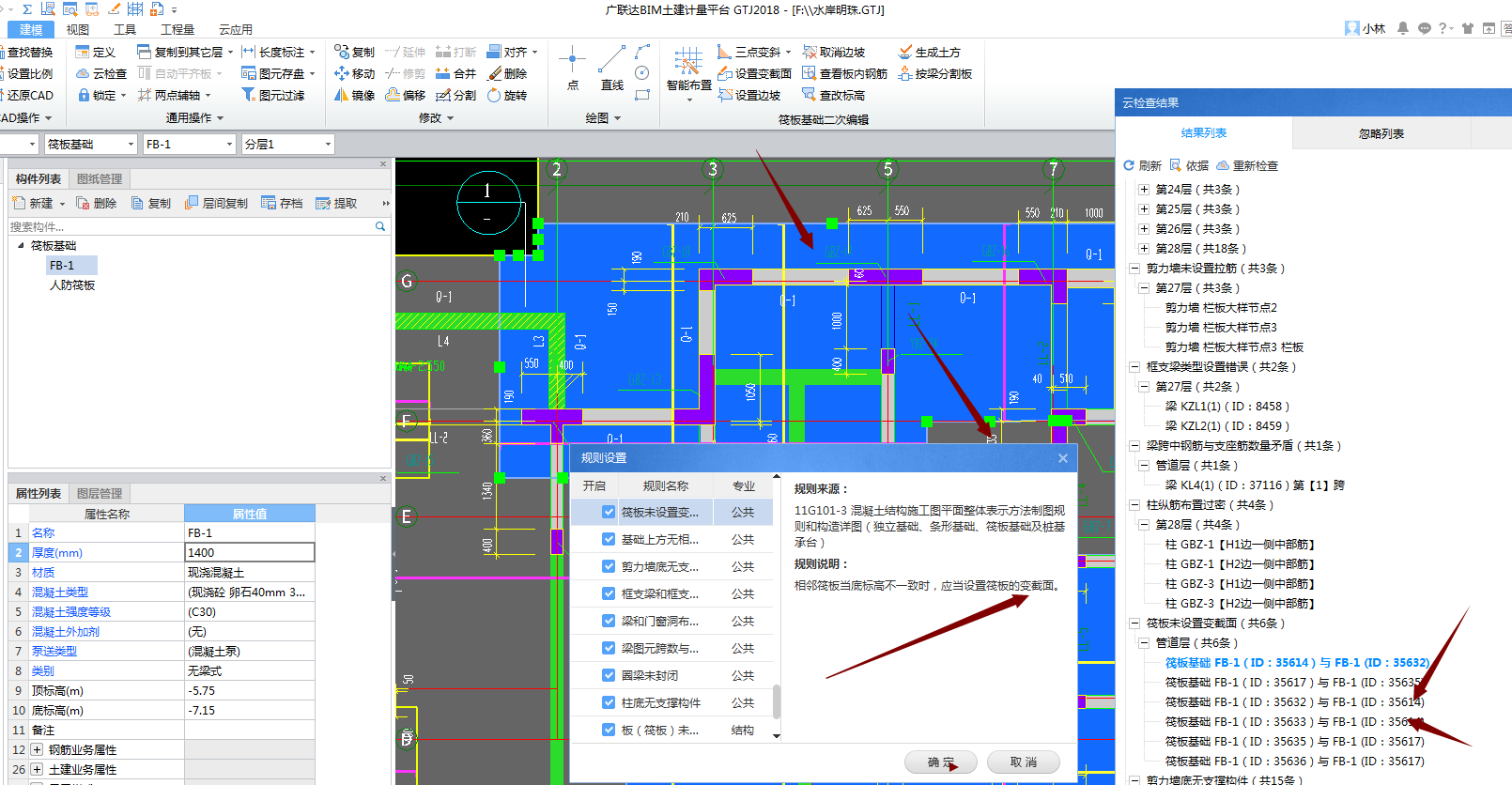Click 刷新 refresh in cloud check panel
The width and height of the screenshot is (1512, 785).
click(1143, 165)
